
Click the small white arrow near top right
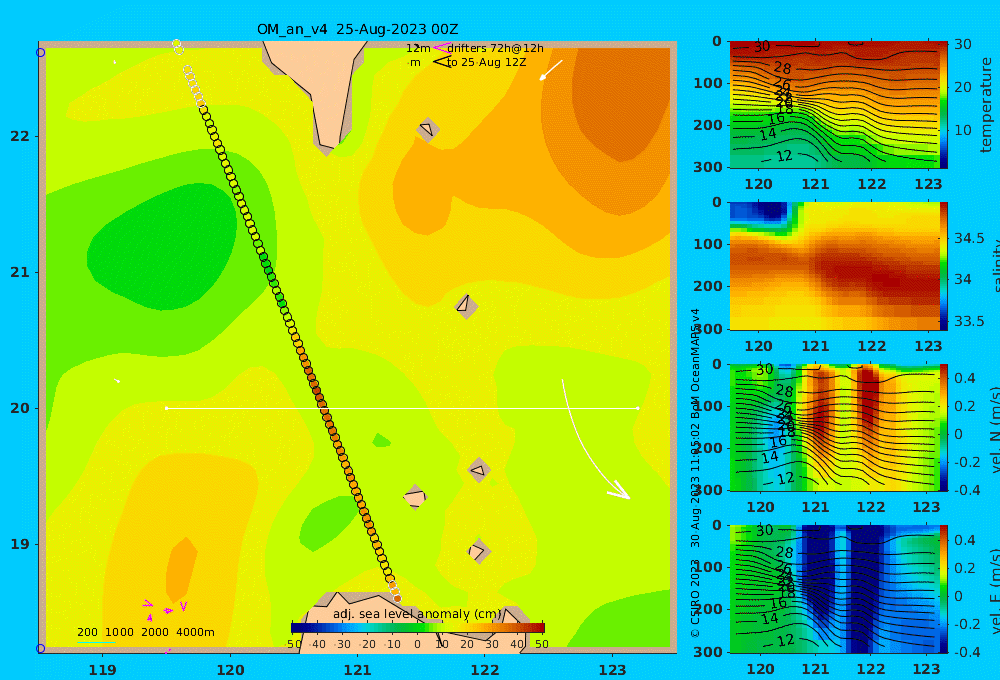(551, 70)
